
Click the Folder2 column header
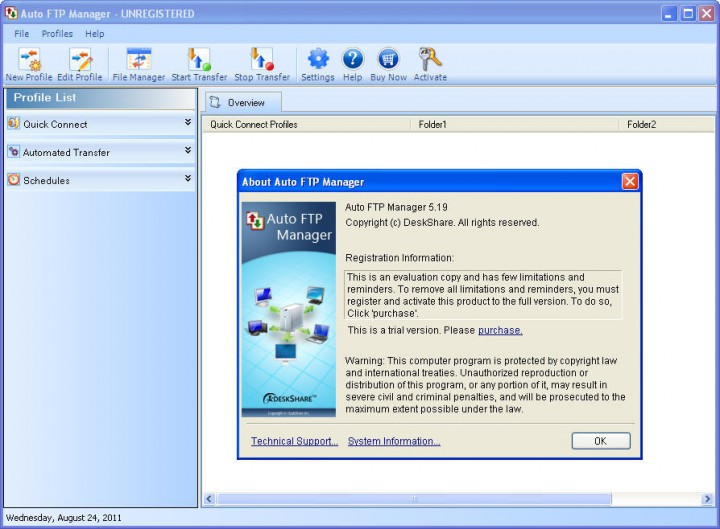point(667,124)
